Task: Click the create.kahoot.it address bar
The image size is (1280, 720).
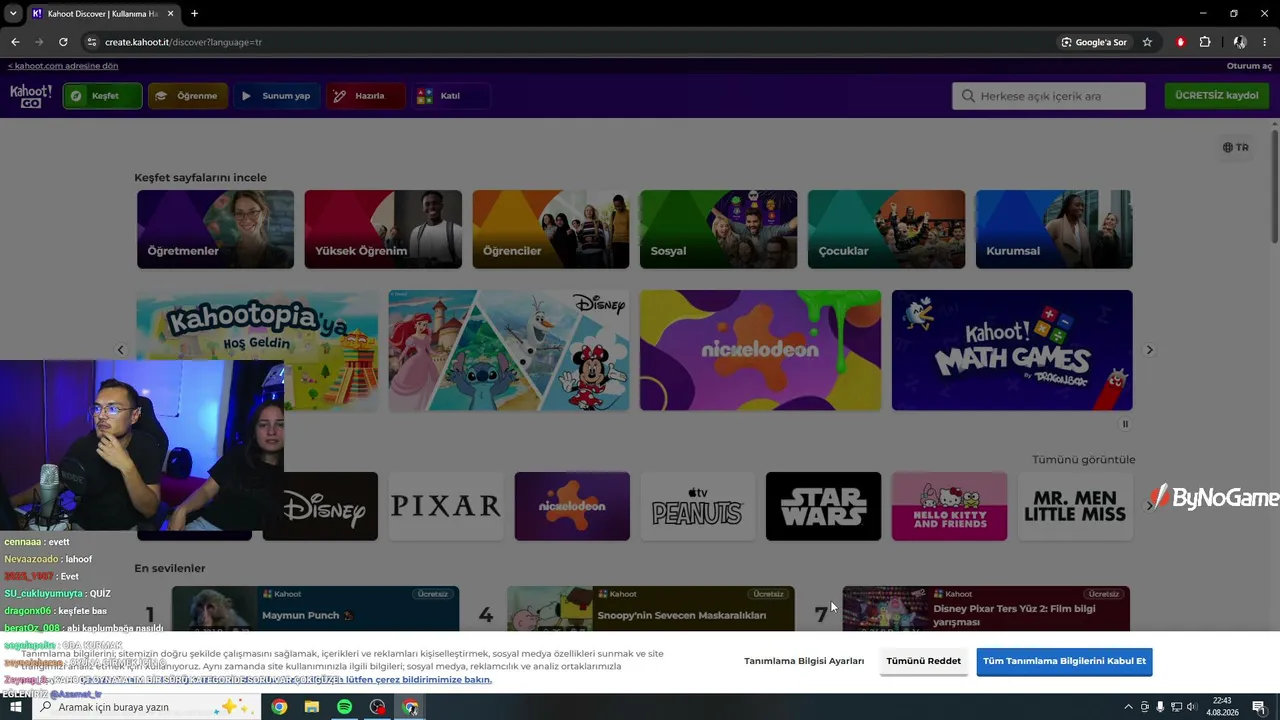Action: tap(570, 42)
